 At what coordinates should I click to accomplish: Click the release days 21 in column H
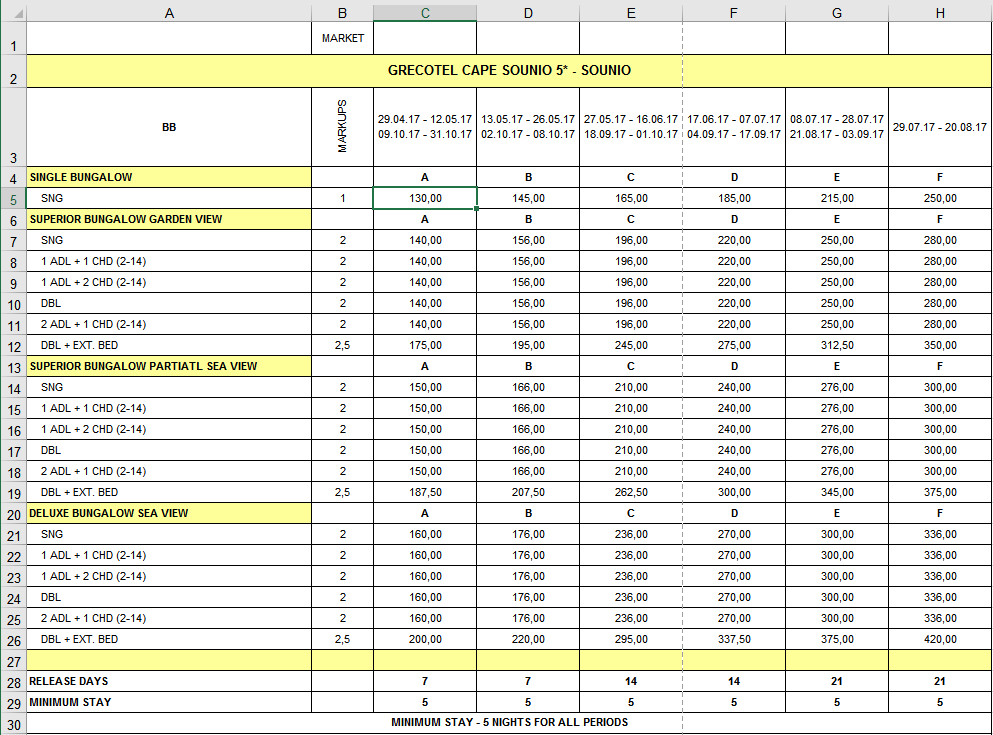(940, 681)
